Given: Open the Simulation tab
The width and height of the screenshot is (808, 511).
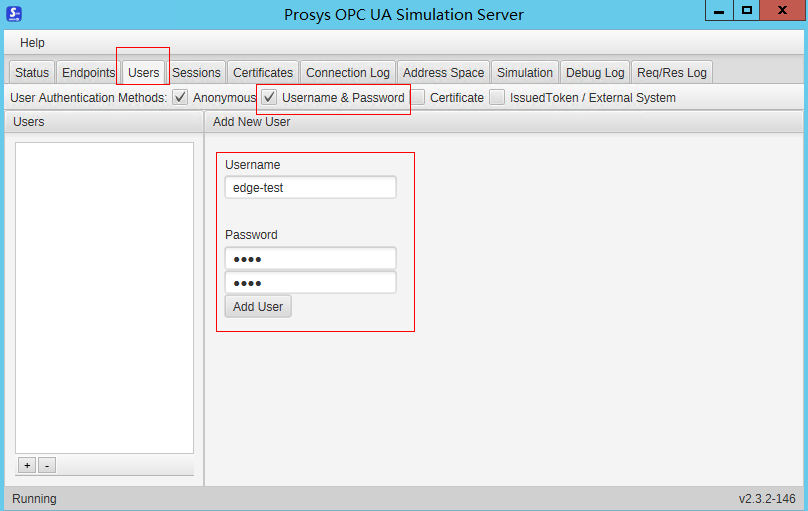Looking at the screenshot, I should pyautogui.click(x=525, y=73).
